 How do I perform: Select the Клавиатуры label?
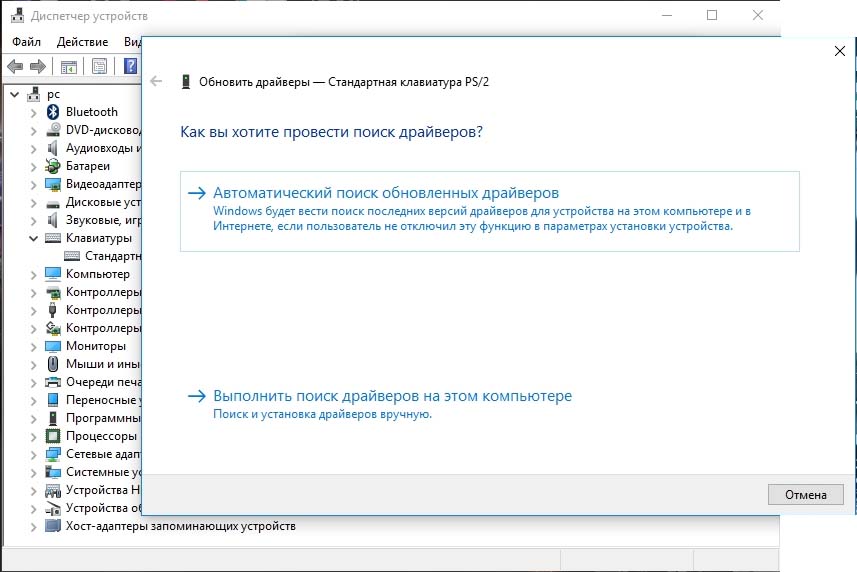(x=99, y=238)
